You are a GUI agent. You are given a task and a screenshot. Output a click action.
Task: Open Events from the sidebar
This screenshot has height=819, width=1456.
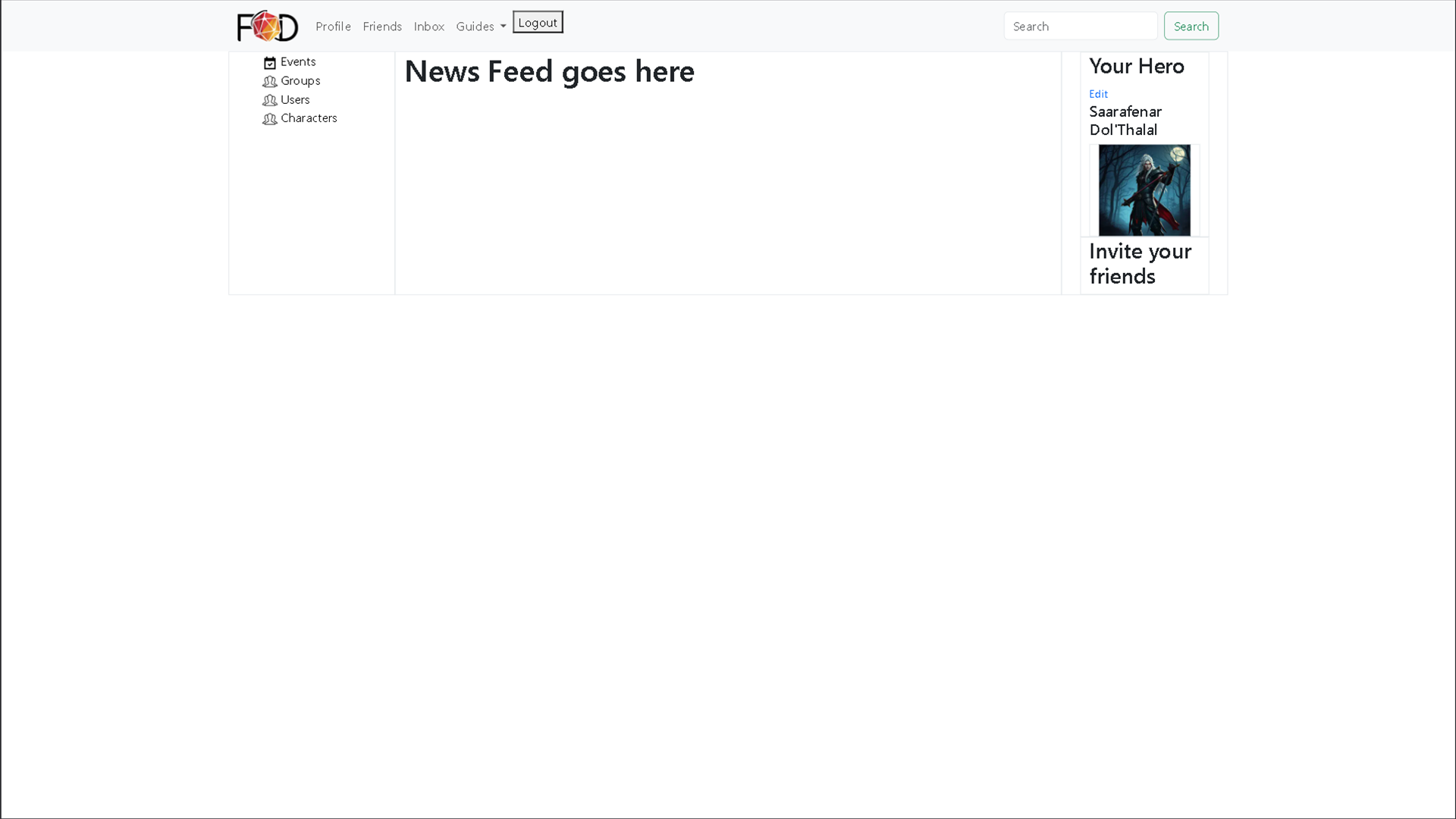point(298,61)
